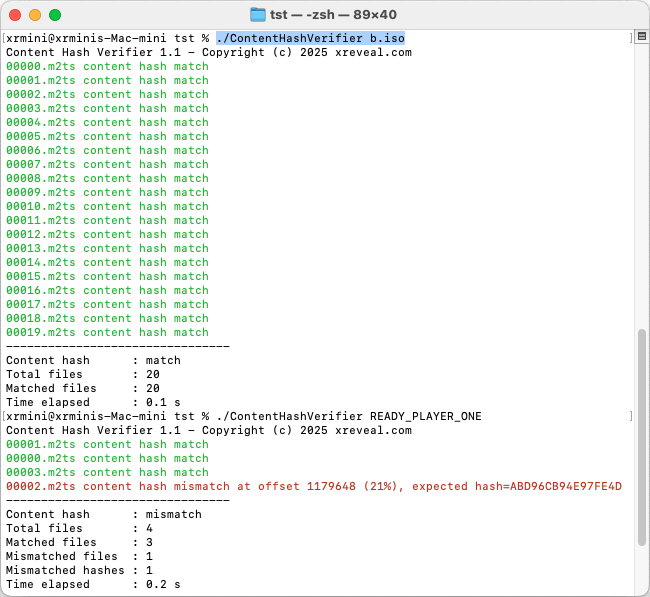This screenshot has height=597, width=650.
Task: Click the '00010.m2ts content hash match' line
Action: tap(107, 206)
